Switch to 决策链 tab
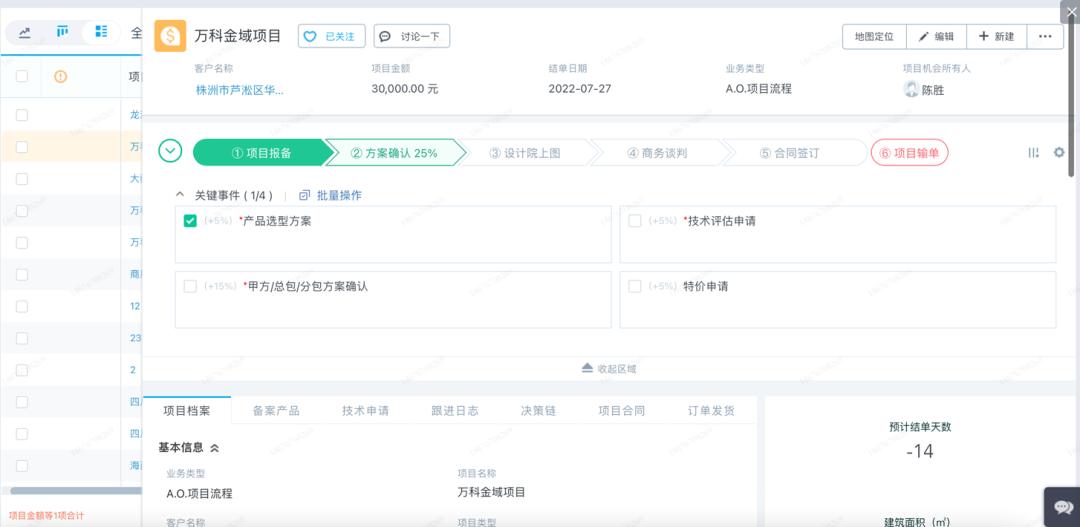This screenshot has width=1080, height=527. point(539,411)
